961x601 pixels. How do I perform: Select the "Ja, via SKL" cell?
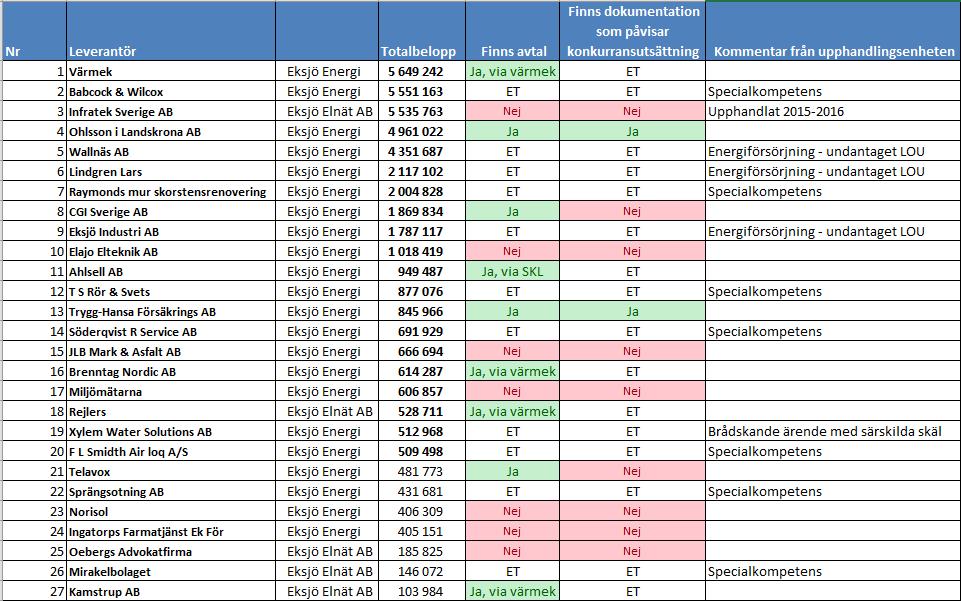(x=512, y=272)
